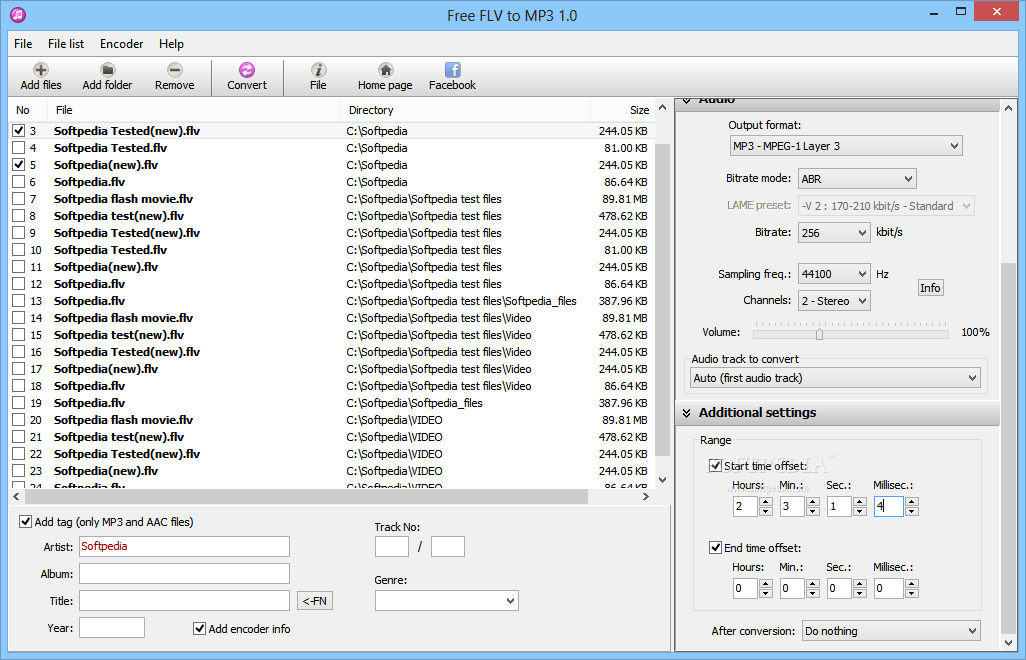Click the first Track No field
The width and height of the screenshot is (1026, 660).
[392, 546]
